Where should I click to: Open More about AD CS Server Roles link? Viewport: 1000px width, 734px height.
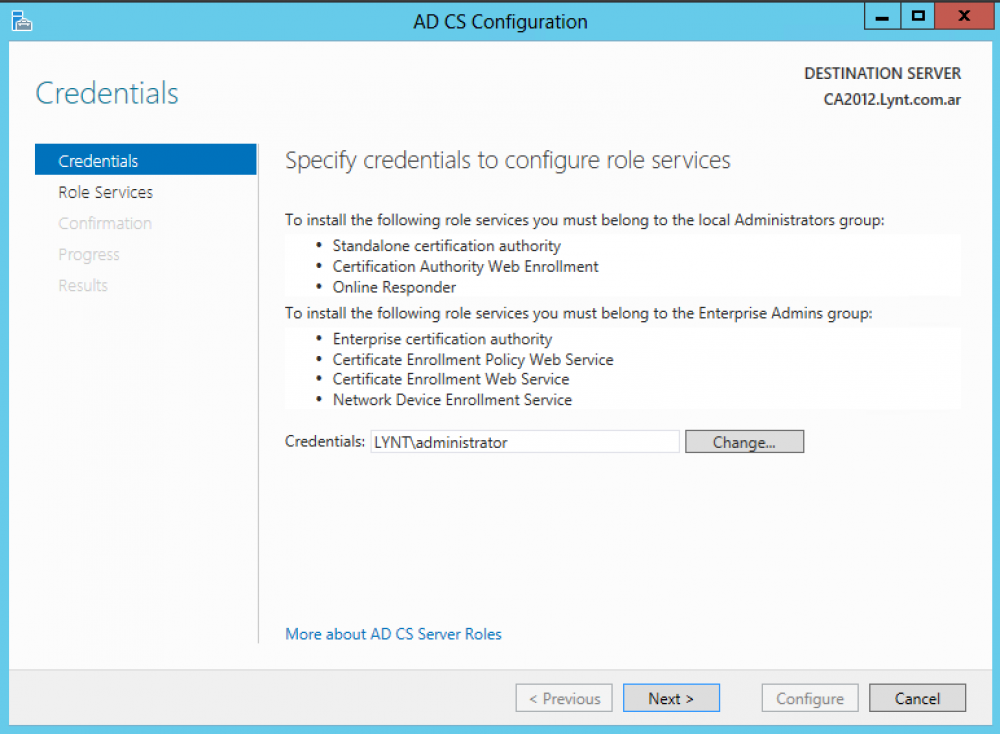coord(393,634)
